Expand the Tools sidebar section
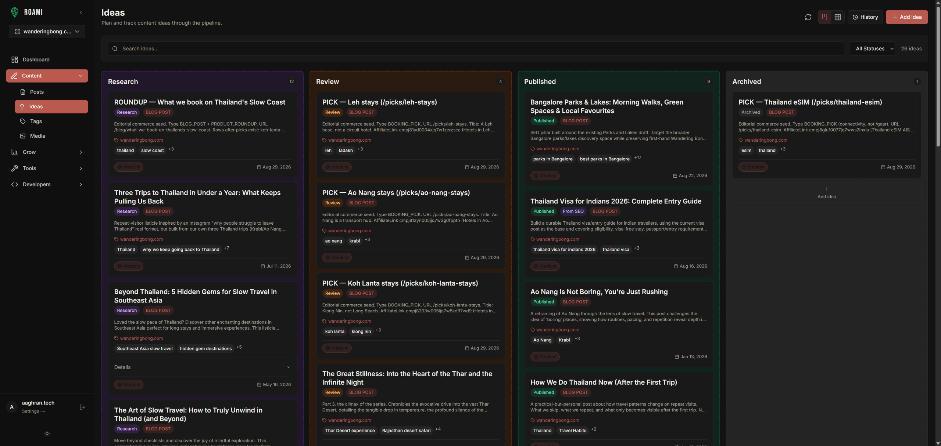 (47, 168)
